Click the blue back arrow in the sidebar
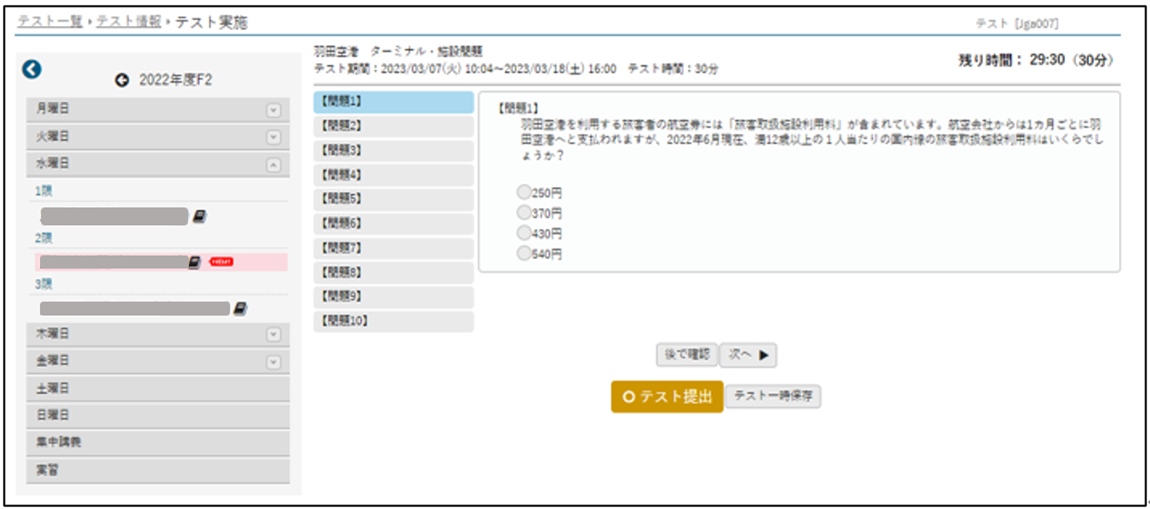Screen dimensions: 1150x509 (33, 69)
